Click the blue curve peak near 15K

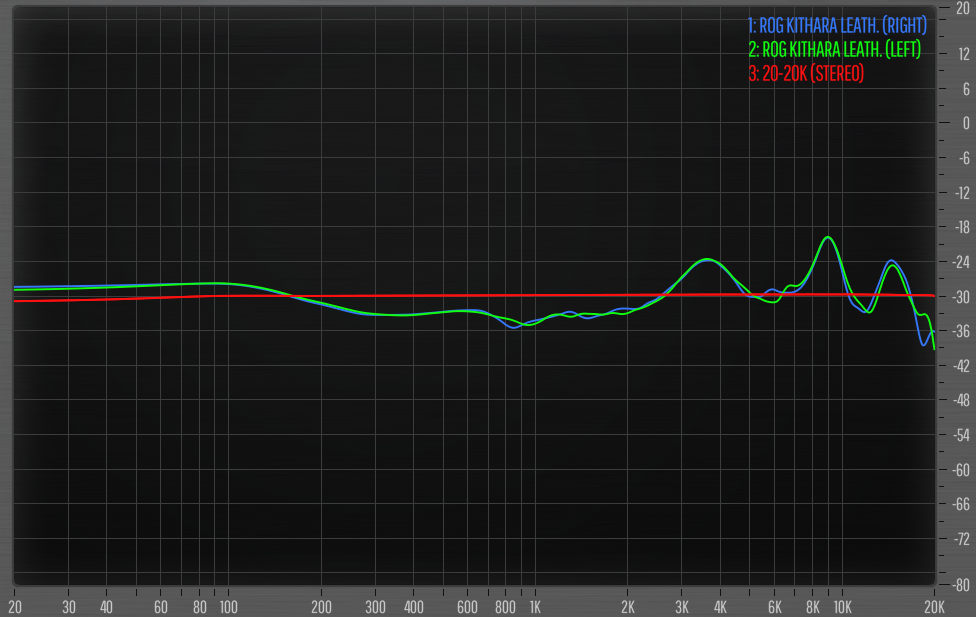pos(890,261)
